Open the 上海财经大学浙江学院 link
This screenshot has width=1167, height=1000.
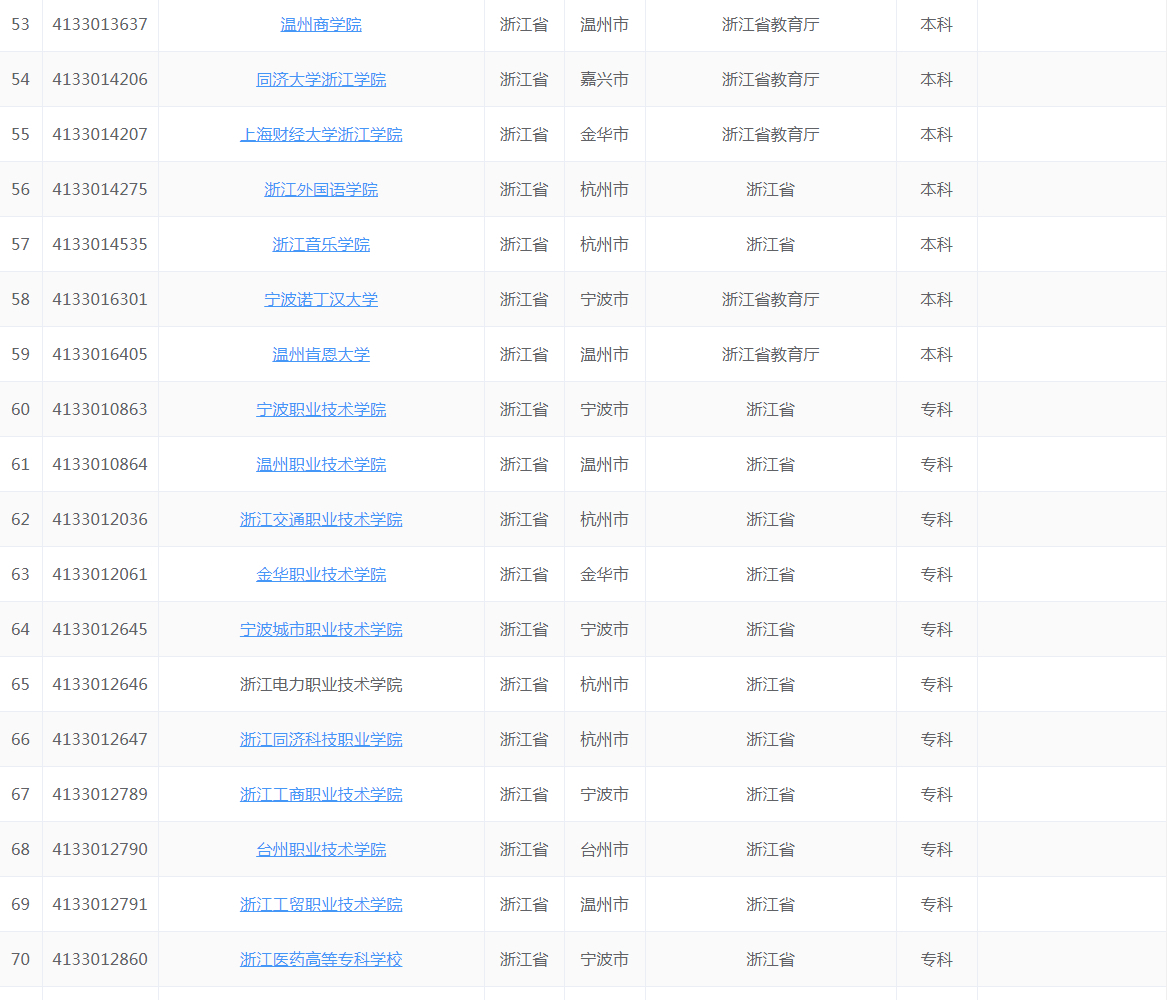[321, 135]
